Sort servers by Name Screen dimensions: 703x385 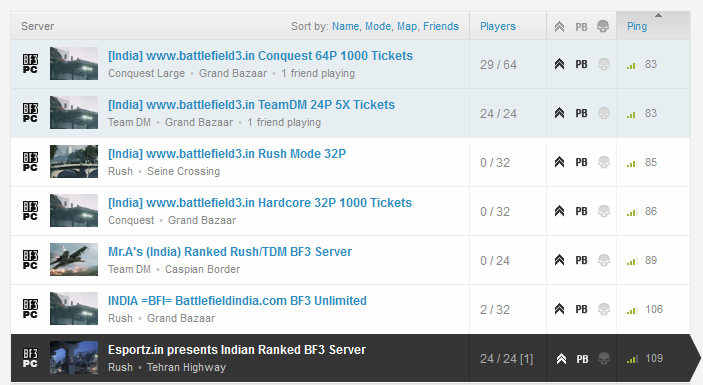pos(345,26)
